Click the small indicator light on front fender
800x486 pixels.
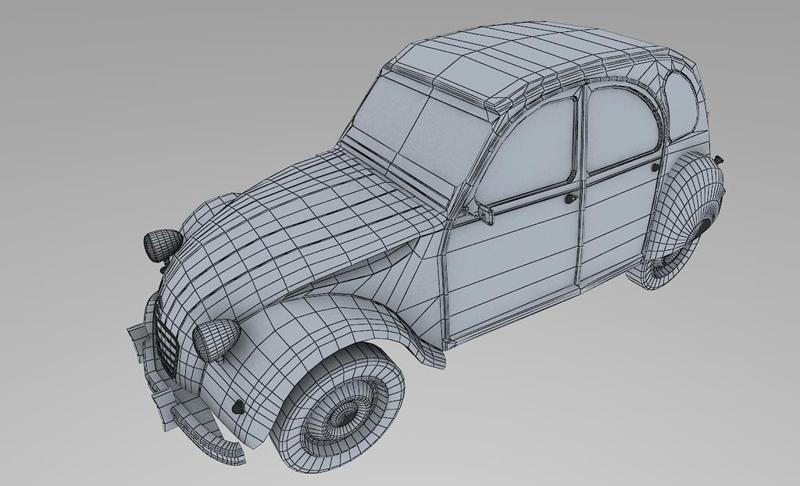pyautogui.click(x=238, y=407)
